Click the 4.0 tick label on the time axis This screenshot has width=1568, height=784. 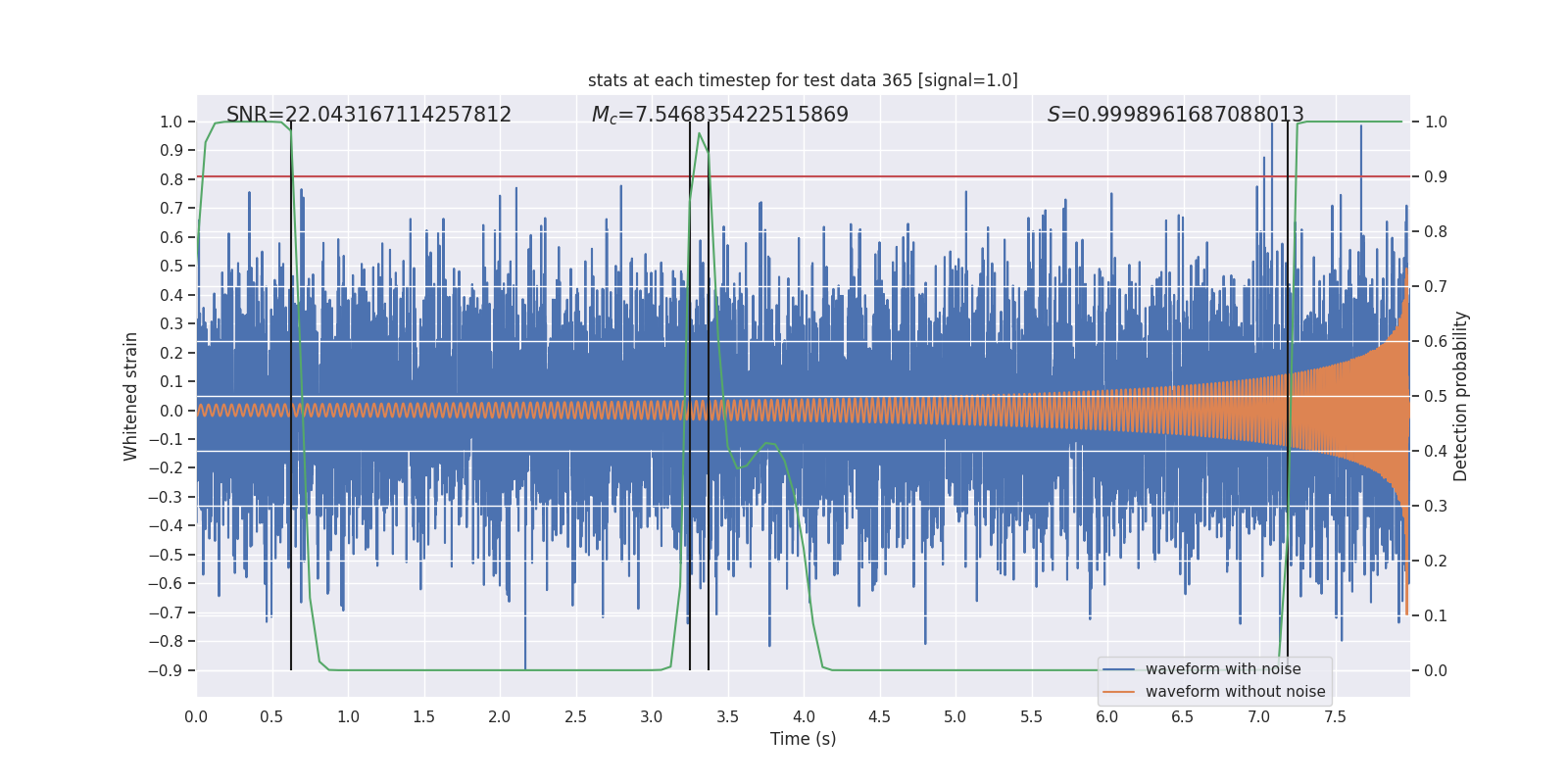(x=804, y=716)
